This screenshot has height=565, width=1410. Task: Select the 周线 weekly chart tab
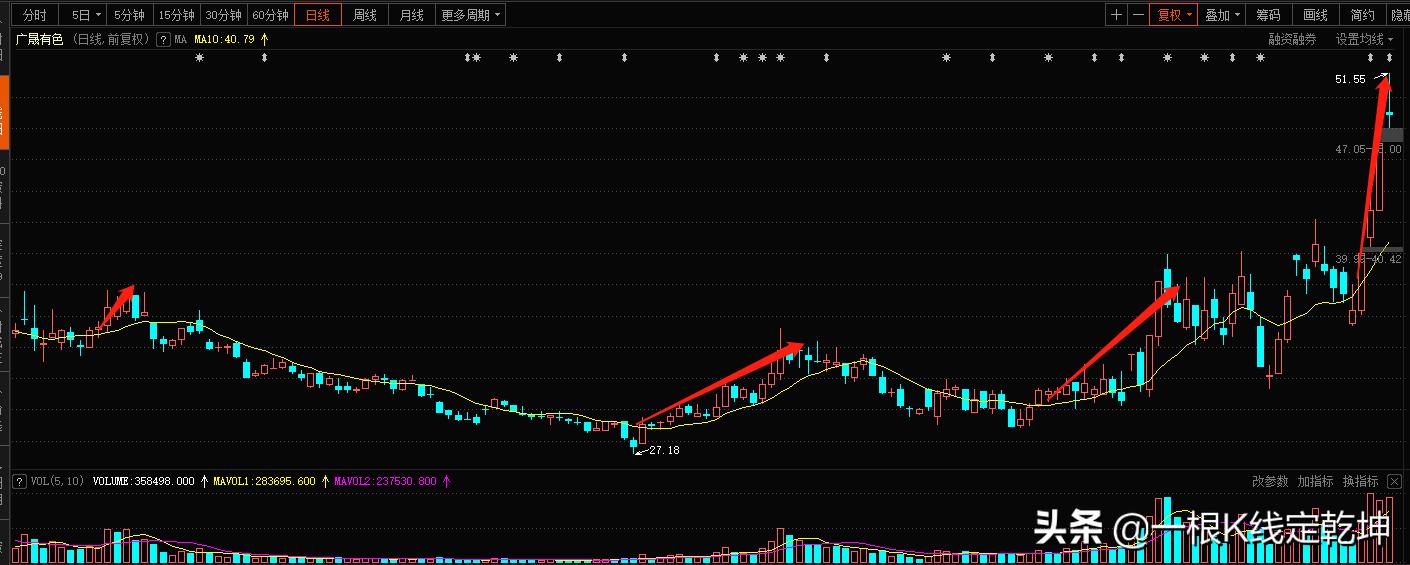pos(365,15)
